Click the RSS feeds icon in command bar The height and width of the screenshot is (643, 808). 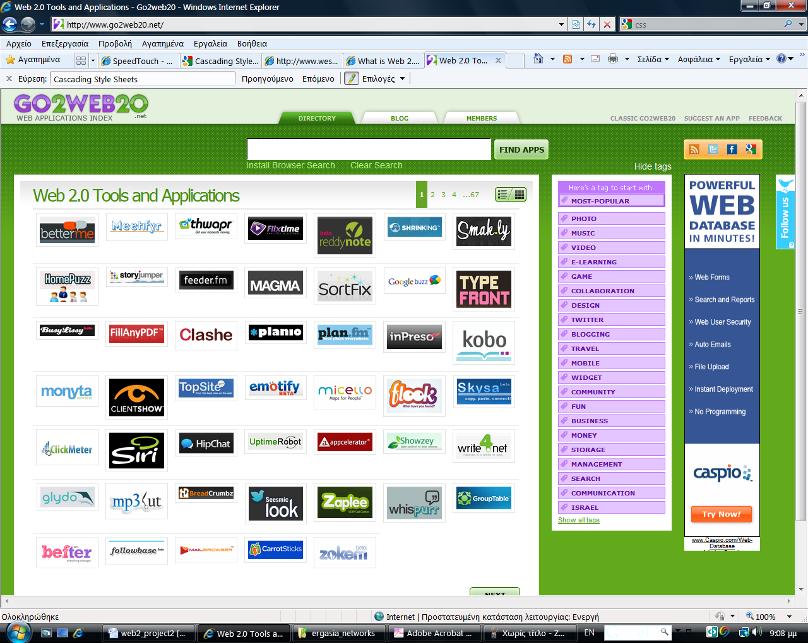coord(567,59)
